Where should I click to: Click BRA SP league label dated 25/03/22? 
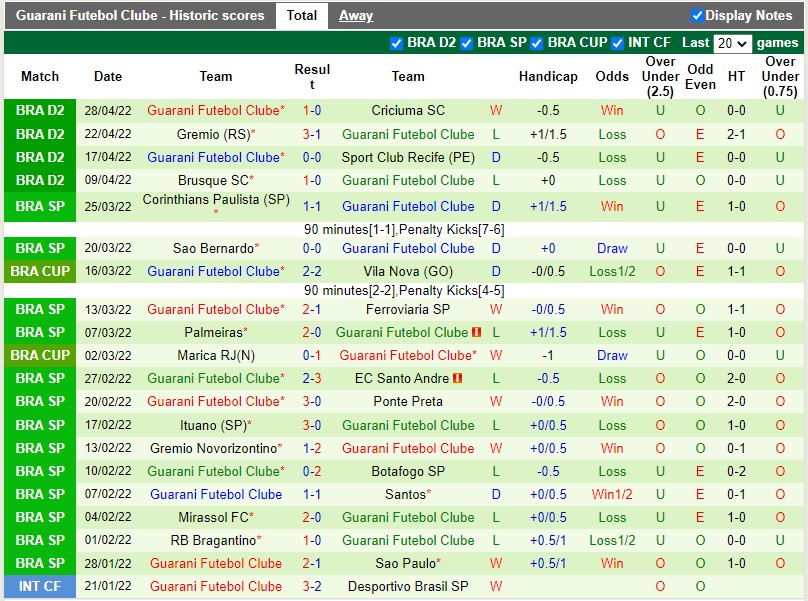[40, 206]
